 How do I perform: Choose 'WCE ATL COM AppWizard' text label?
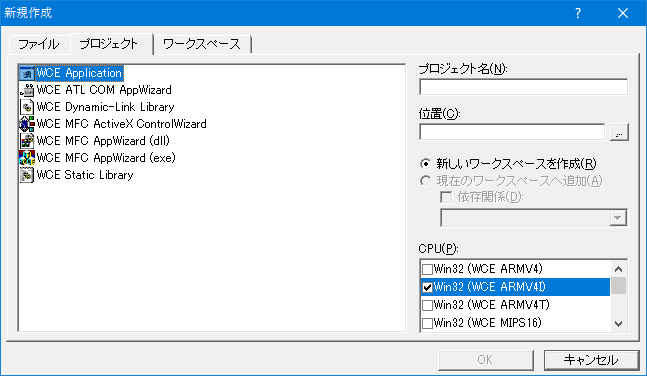(x=104, y=90)
